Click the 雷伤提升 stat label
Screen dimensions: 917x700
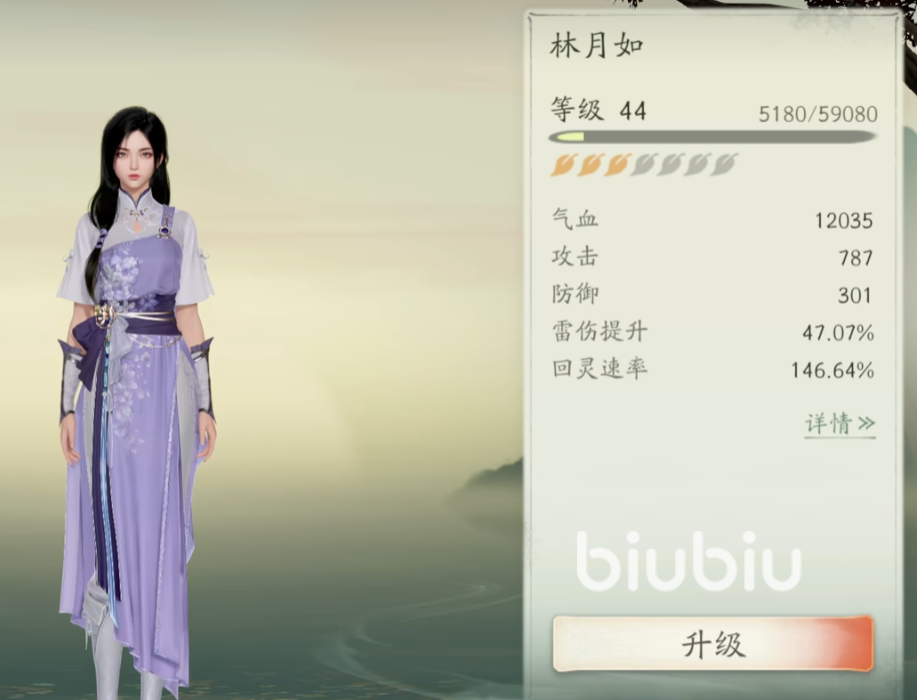pyautogui.click(x=599, y=332)
